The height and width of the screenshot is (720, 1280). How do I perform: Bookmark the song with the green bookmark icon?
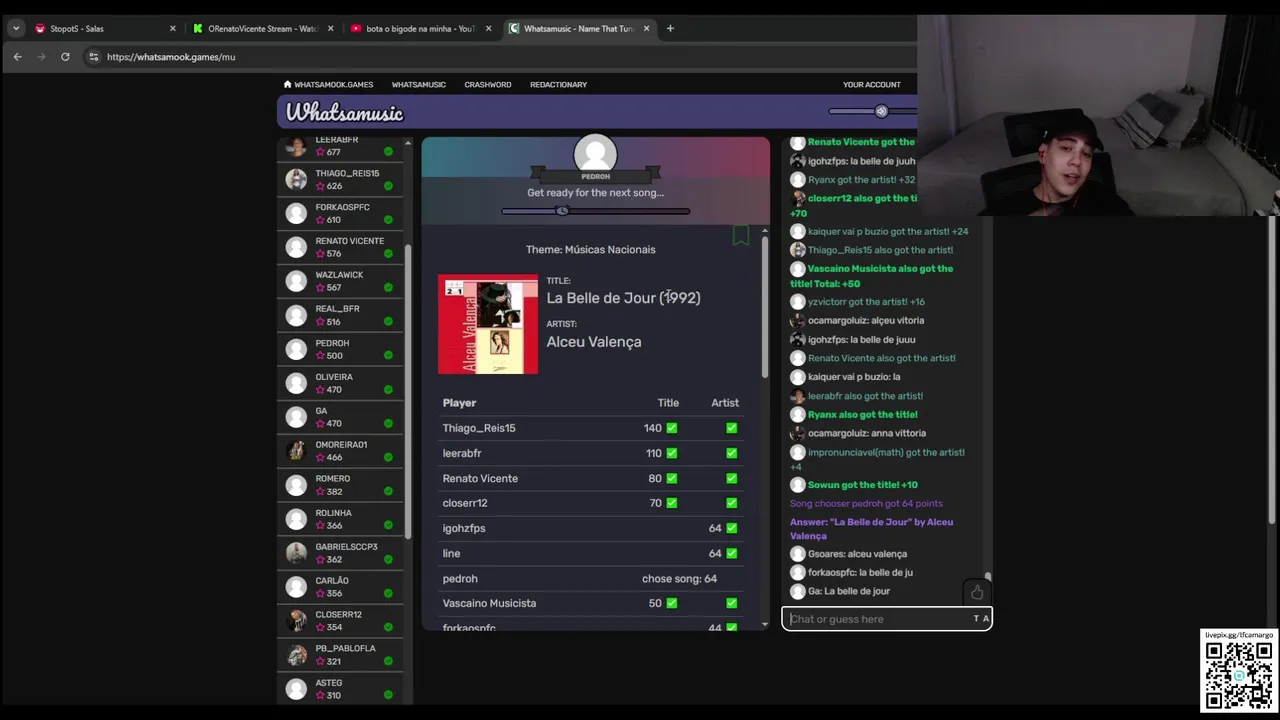click(x=741, y=235)
